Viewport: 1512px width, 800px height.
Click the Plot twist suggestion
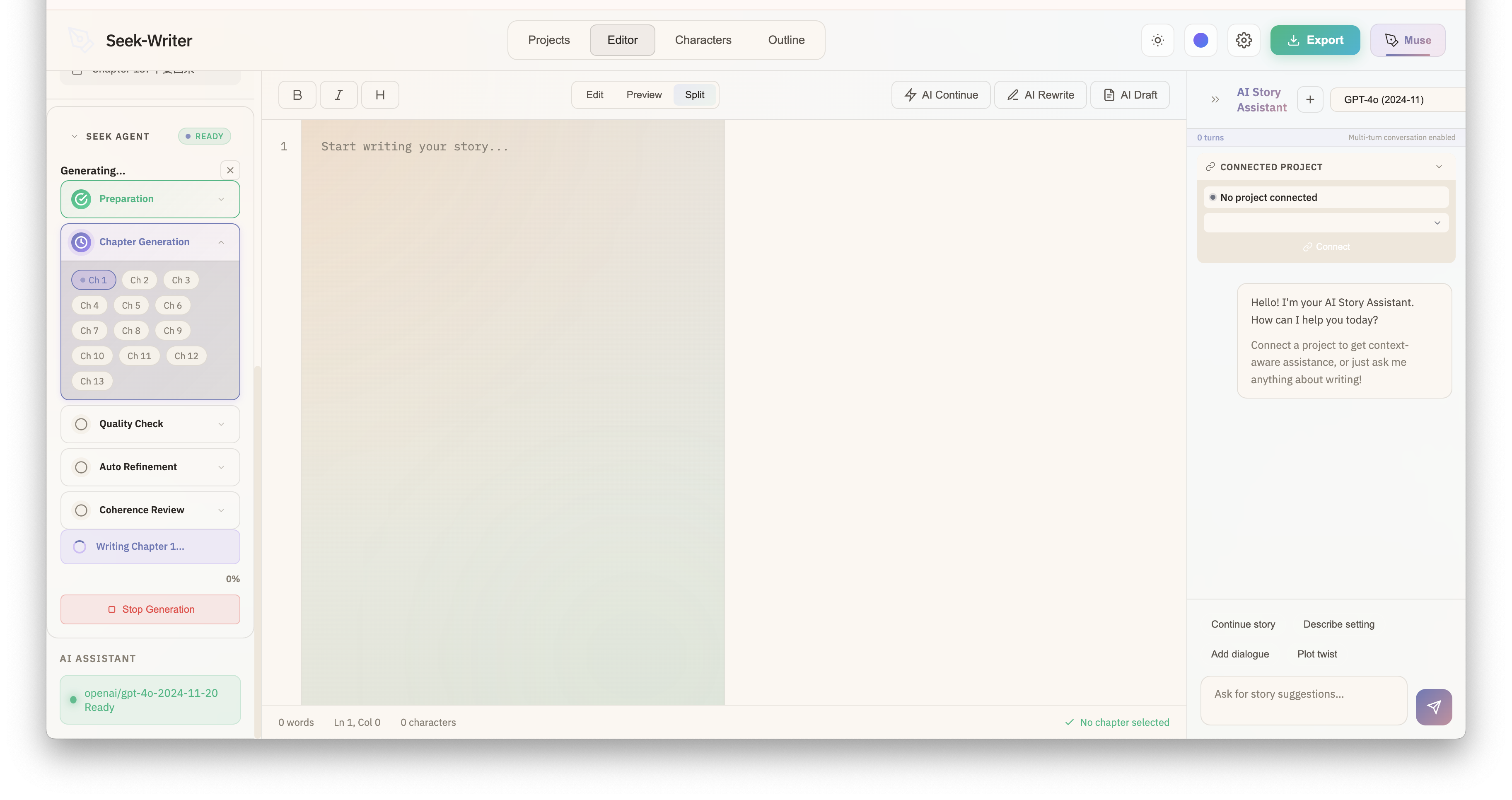1317,654
